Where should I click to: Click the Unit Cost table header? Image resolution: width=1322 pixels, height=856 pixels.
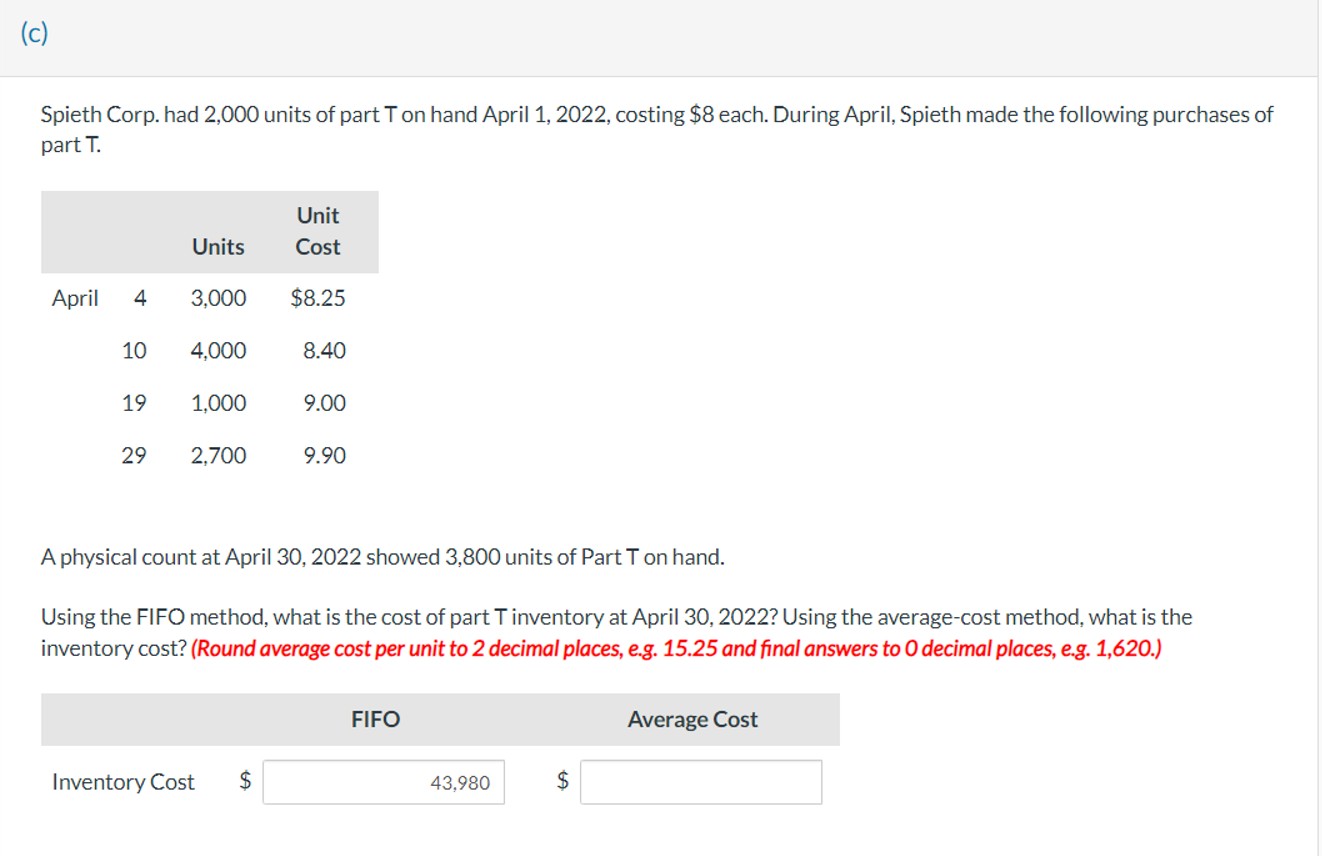click(x=317, y=231)
